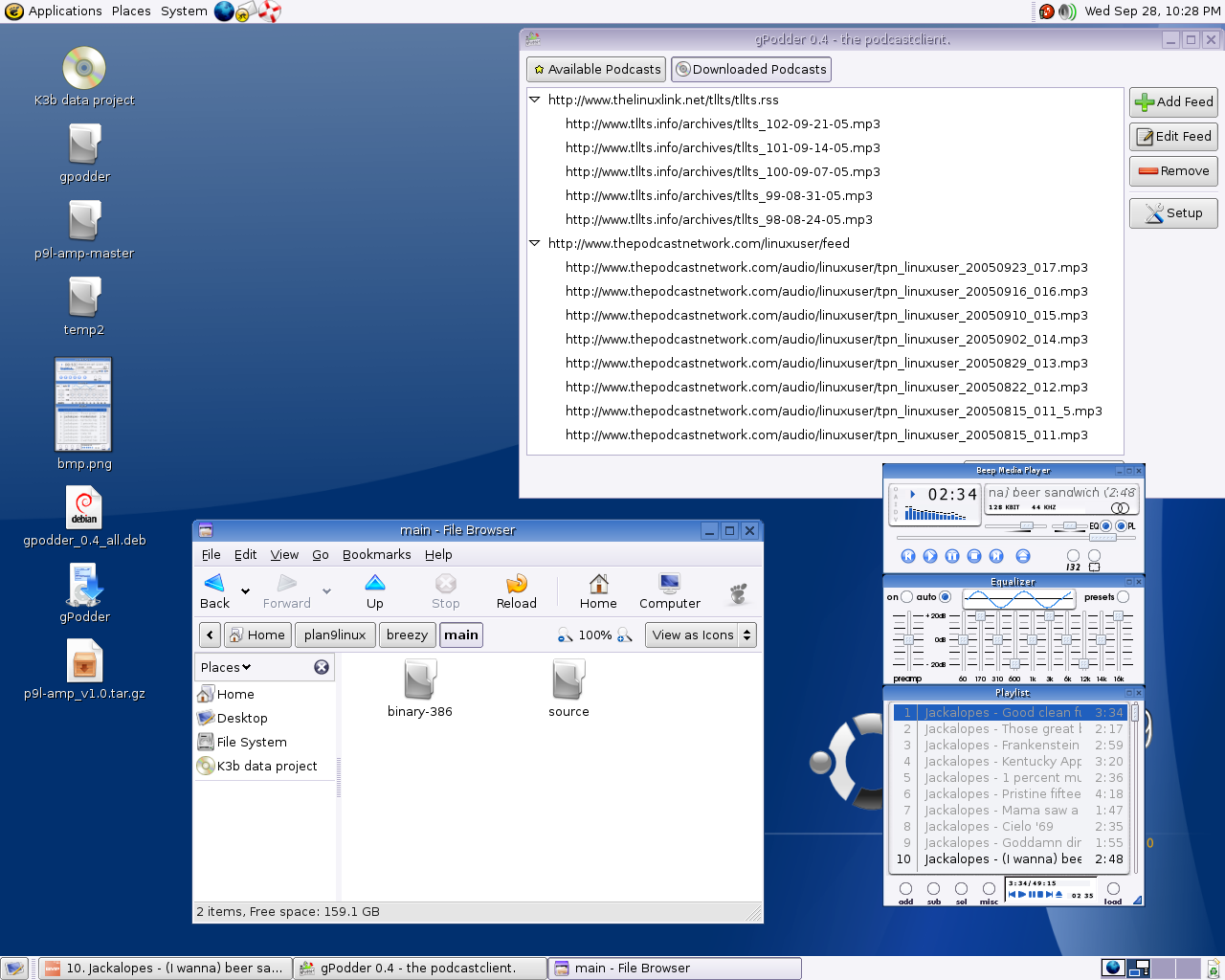Click help lifesaver icon in top panel
This screenshot has width=1225, height=980.
click(270, 11)
